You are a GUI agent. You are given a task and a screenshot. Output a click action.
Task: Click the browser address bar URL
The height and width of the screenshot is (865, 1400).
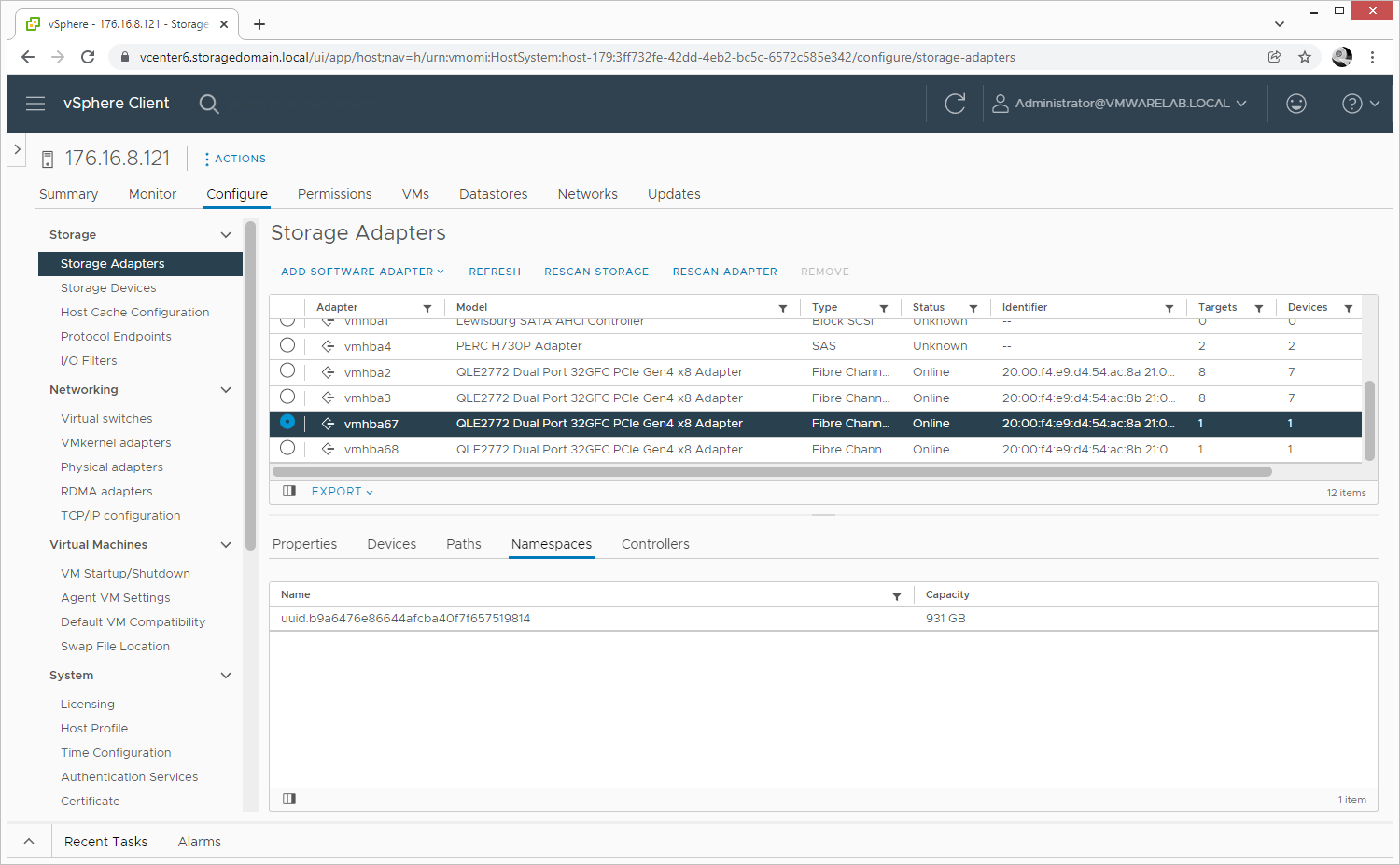point(578,57)
